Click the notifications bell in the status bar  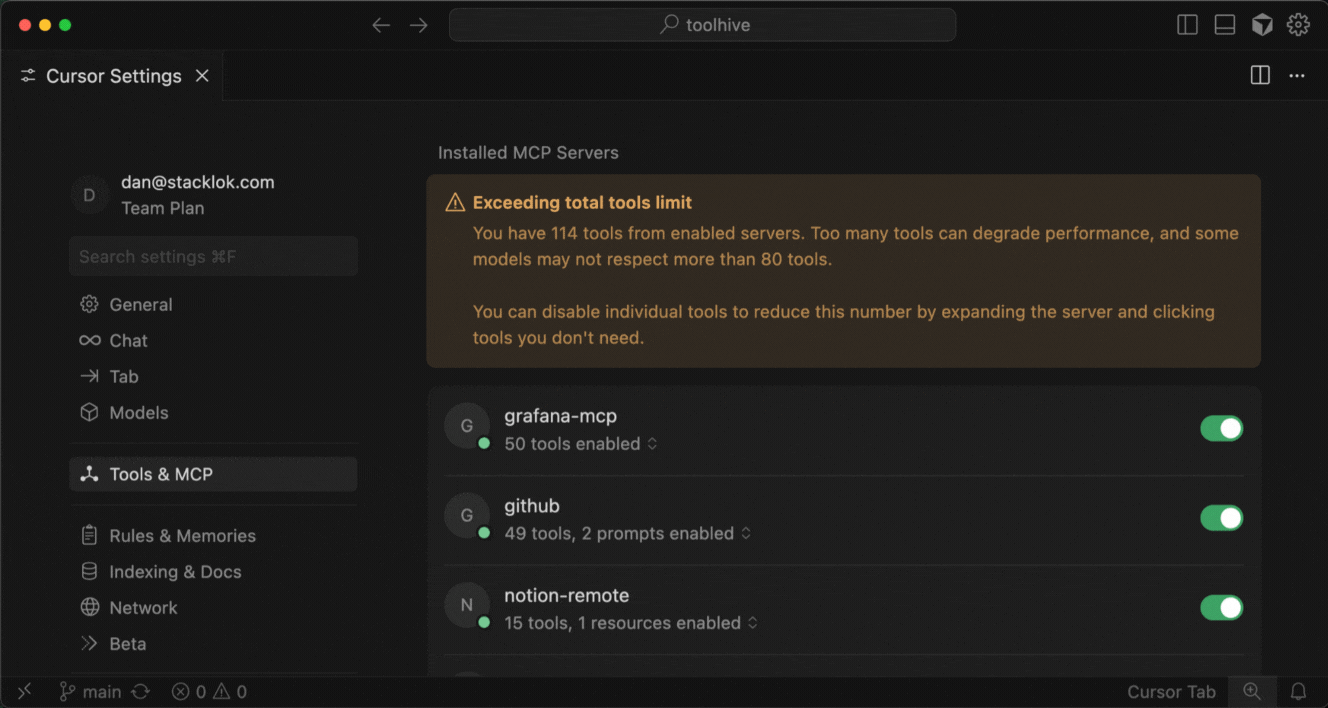(1297, 691)
